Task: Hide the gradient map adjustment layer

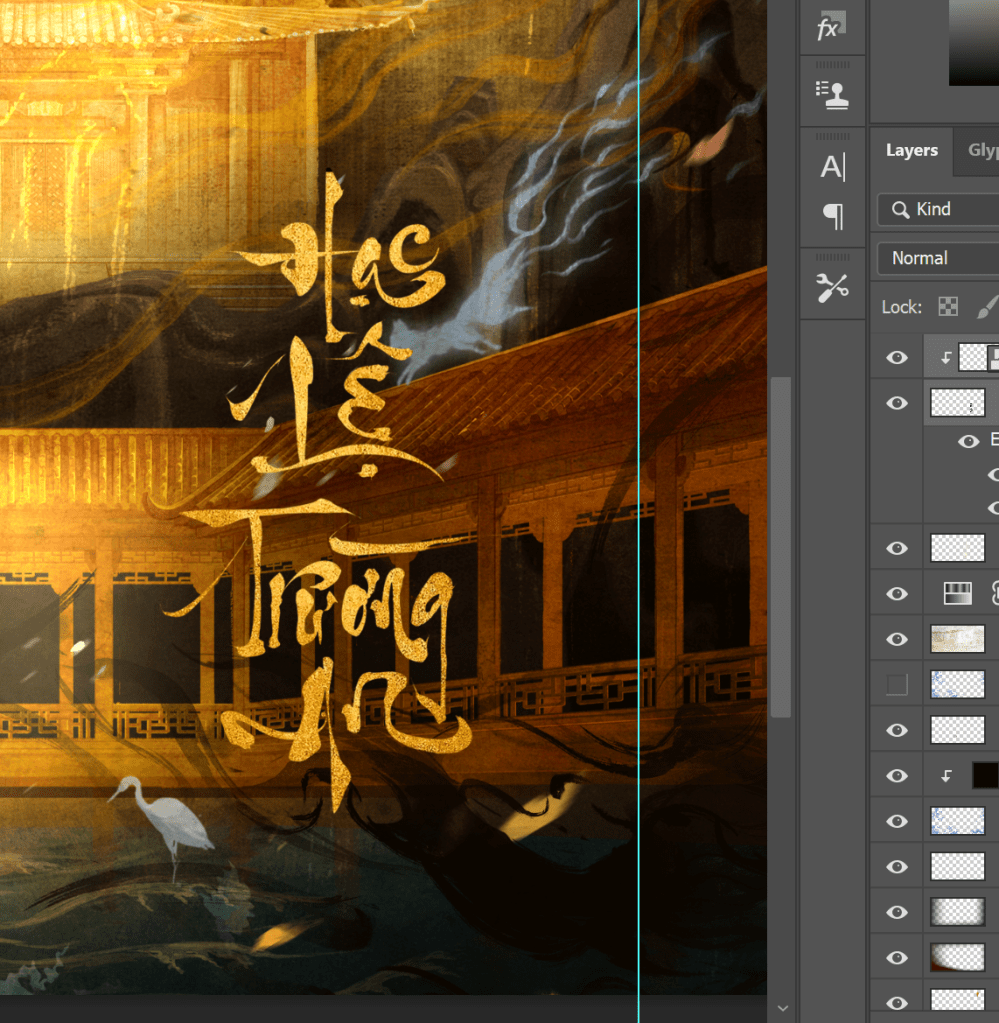Action: point(897,594)
